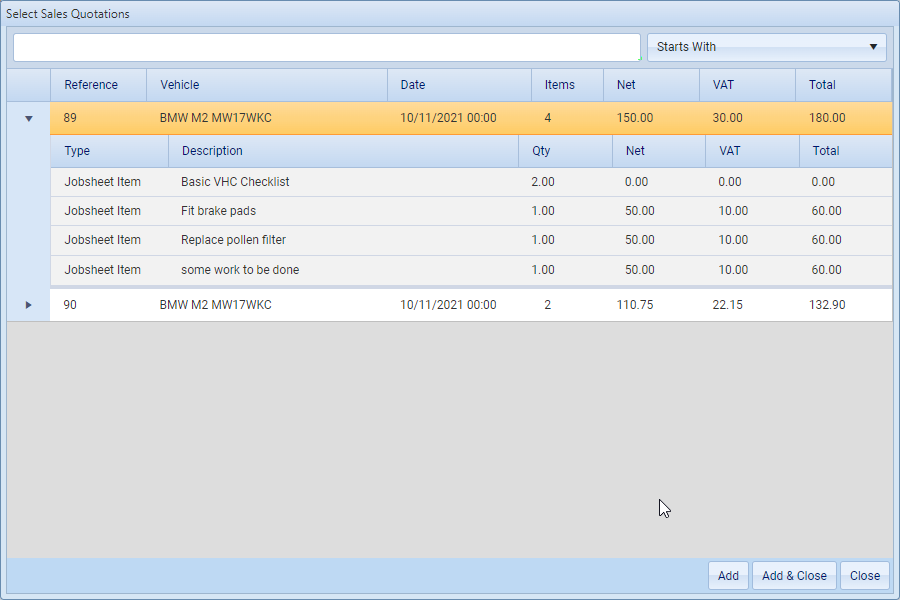Sort by Vehicle column header
The image size is (900, 600).
[x=267, y=85]
